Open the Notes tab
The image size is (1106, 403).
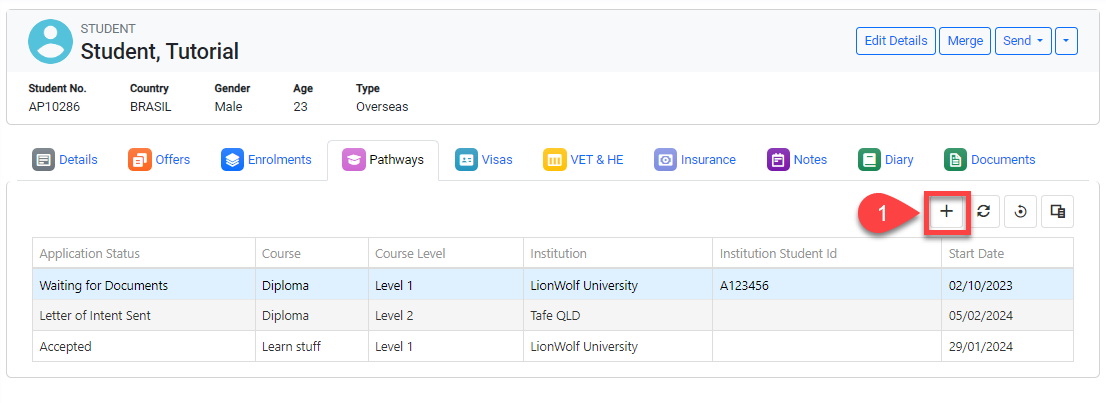coord(797,160)
